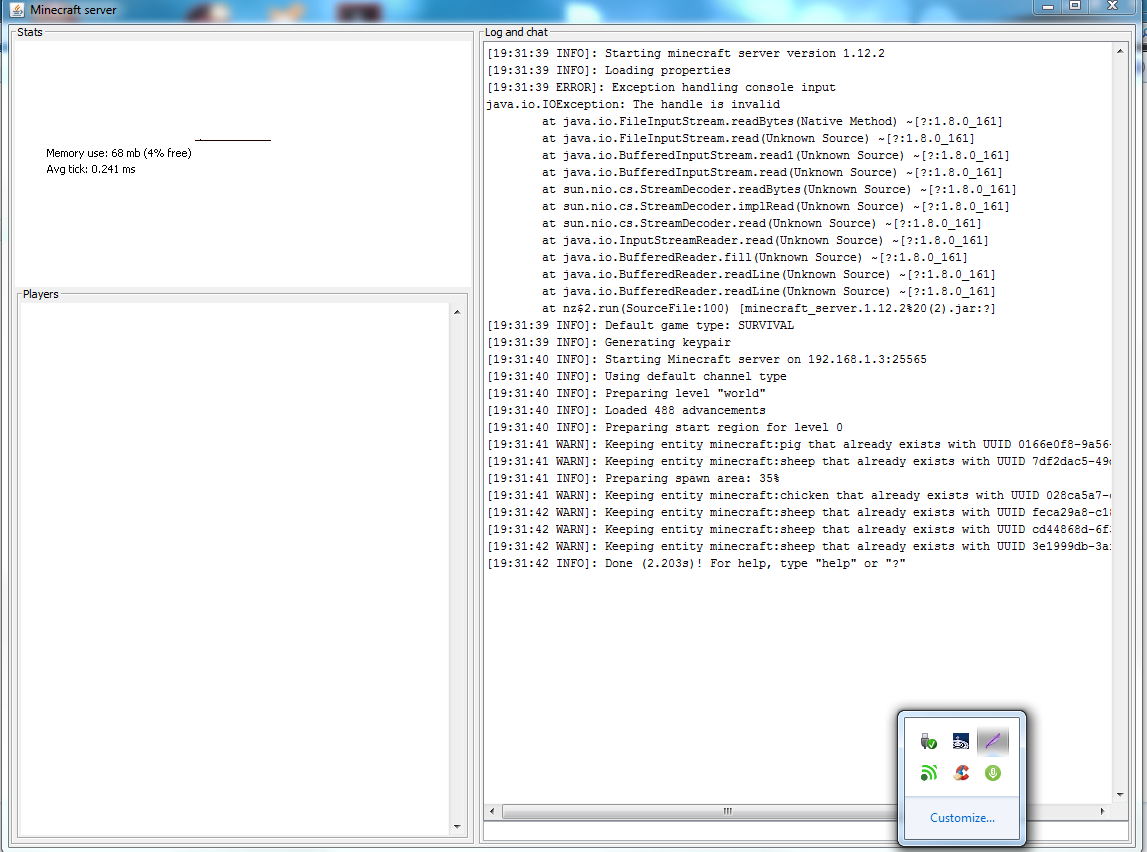Click 'java.io.IOException: The handle is invalid' line
The height and width of the screenshot is (852, 1147).
(x=633, y=105)
